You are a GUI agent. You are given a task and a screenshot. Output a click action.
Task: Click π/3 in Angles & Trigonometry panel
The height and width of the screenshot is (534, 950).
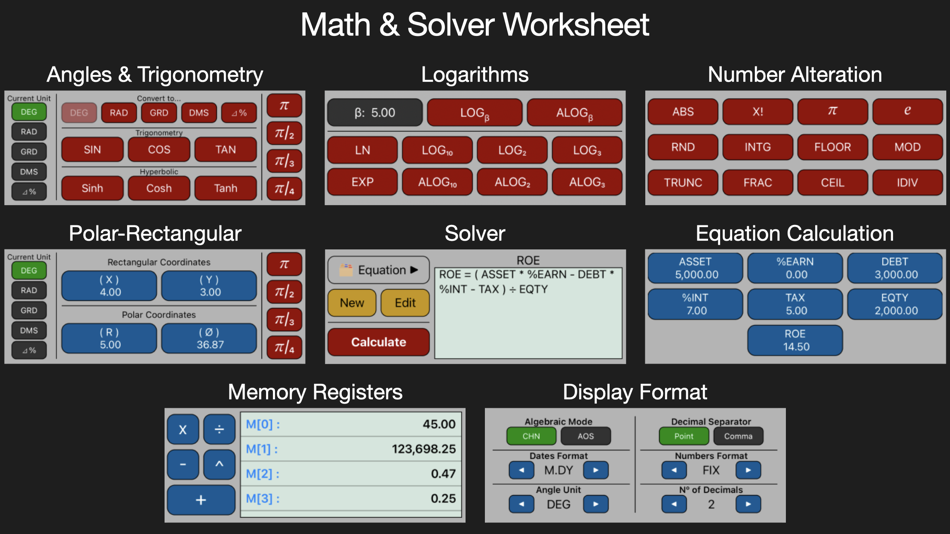(x=284, y=161)
